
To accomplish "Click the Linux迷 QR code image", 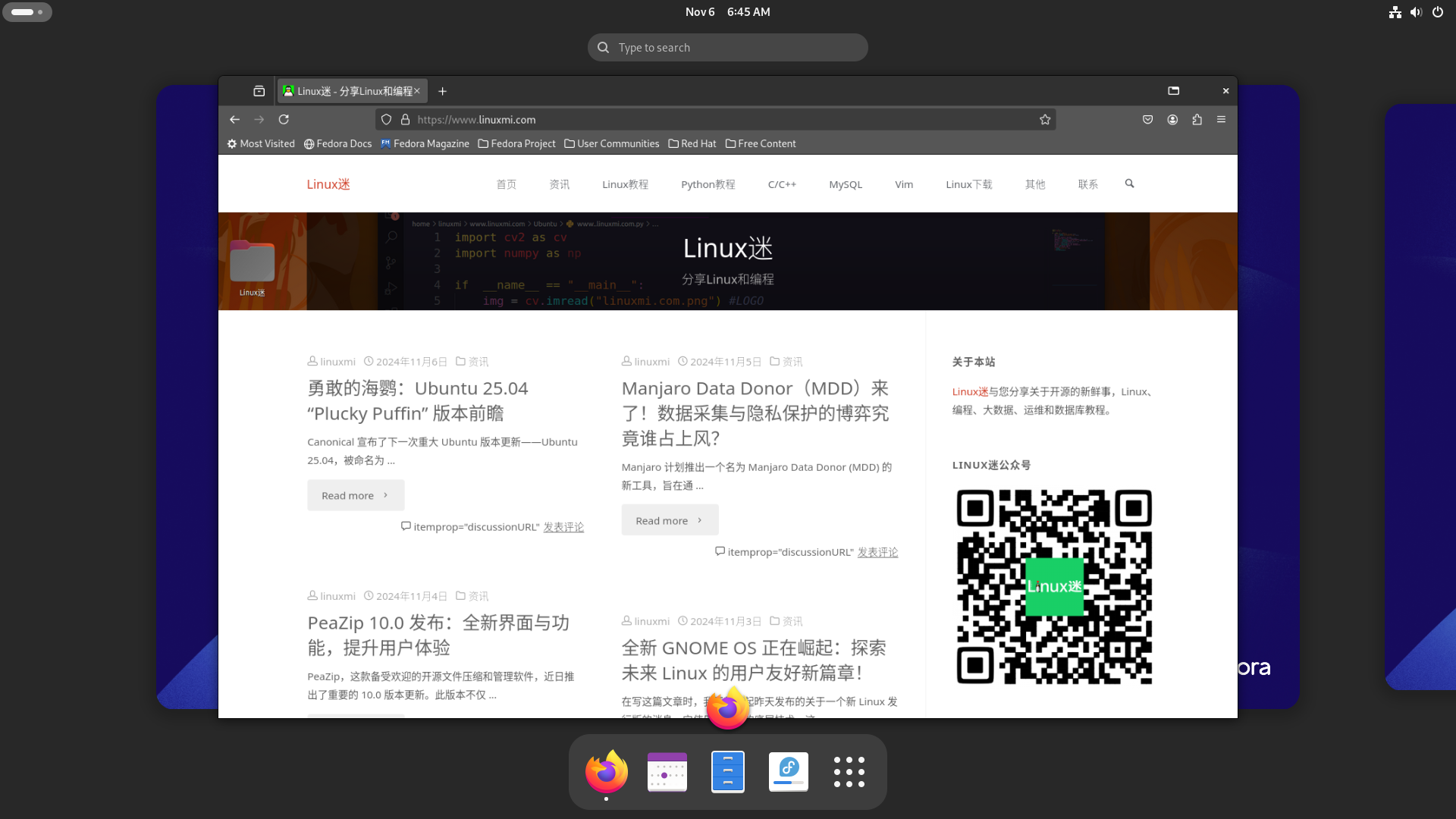I will 1054,587.
